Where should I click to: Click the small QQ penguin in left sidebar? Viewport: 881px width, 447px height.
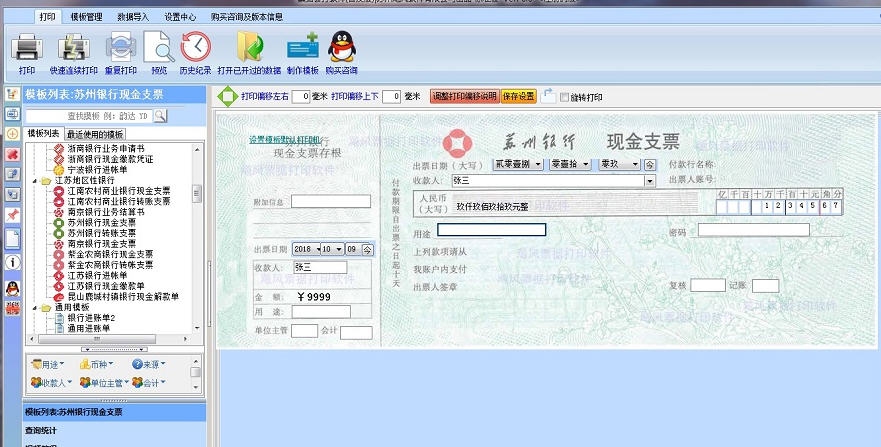tap(12, 289)
